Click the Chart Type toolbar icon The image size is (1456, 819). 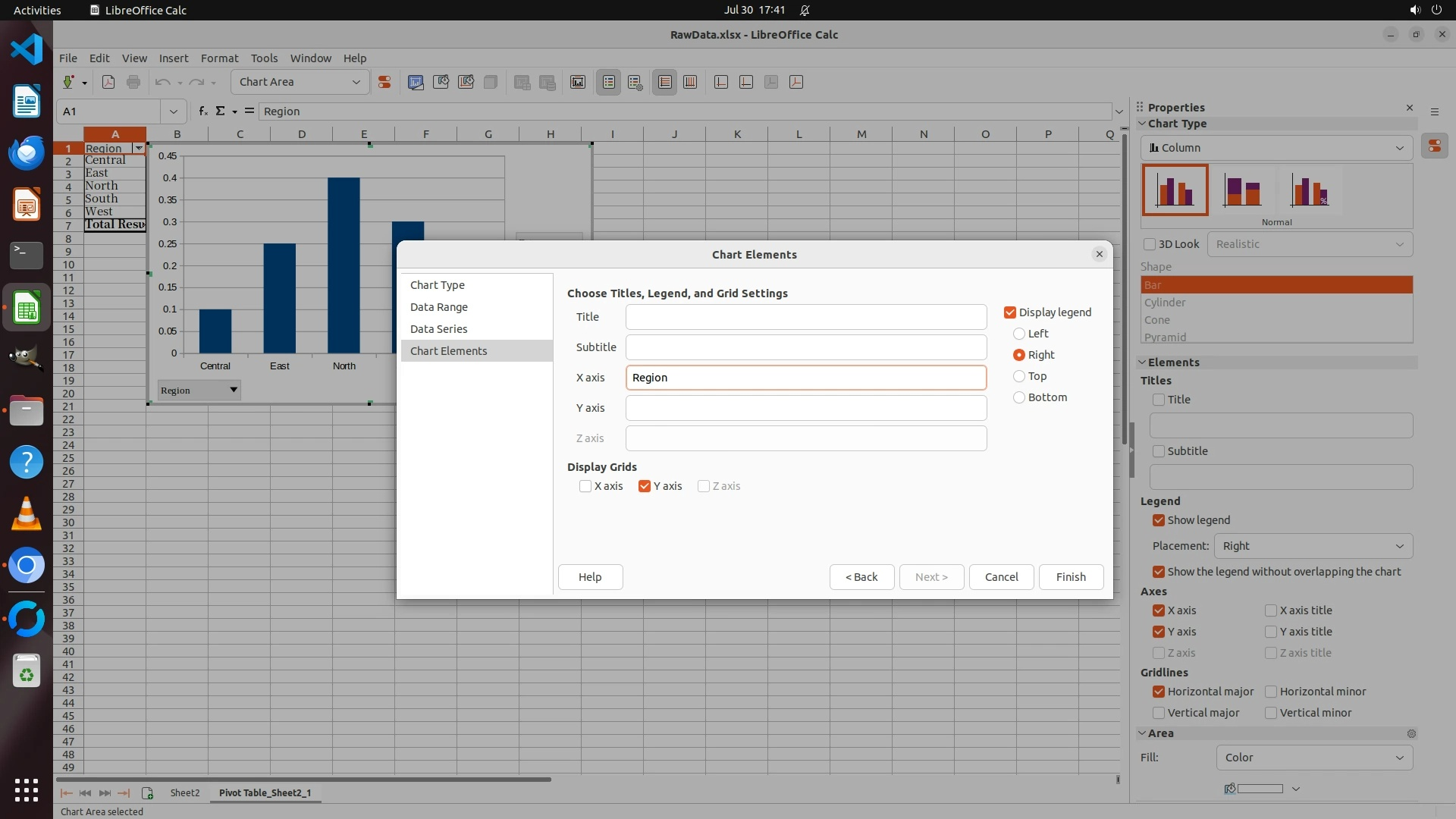tap(416, 82)
